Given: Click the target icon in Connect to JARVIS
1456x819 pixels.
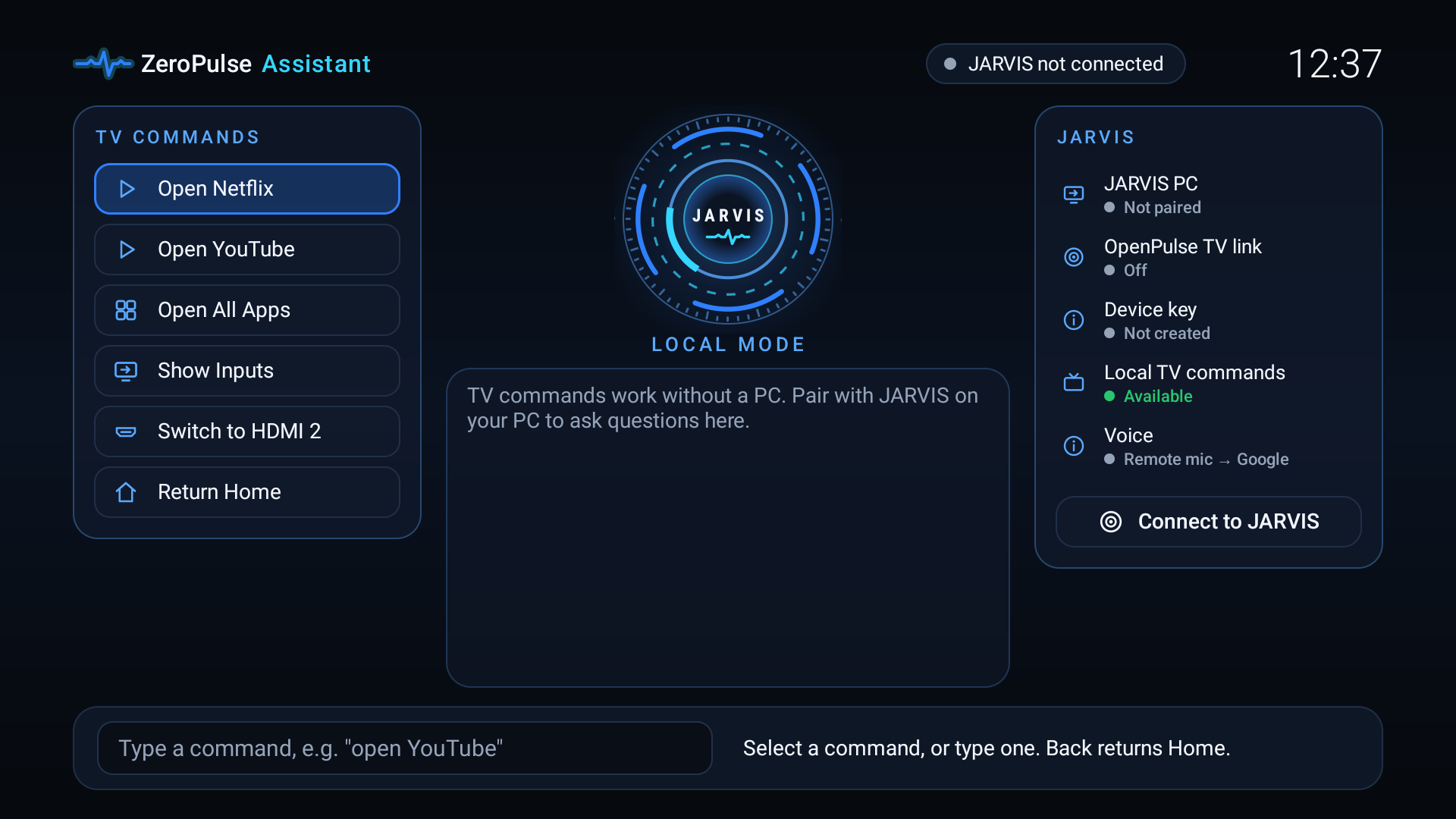Looking at the screenshot, I should click(1111, 522).
